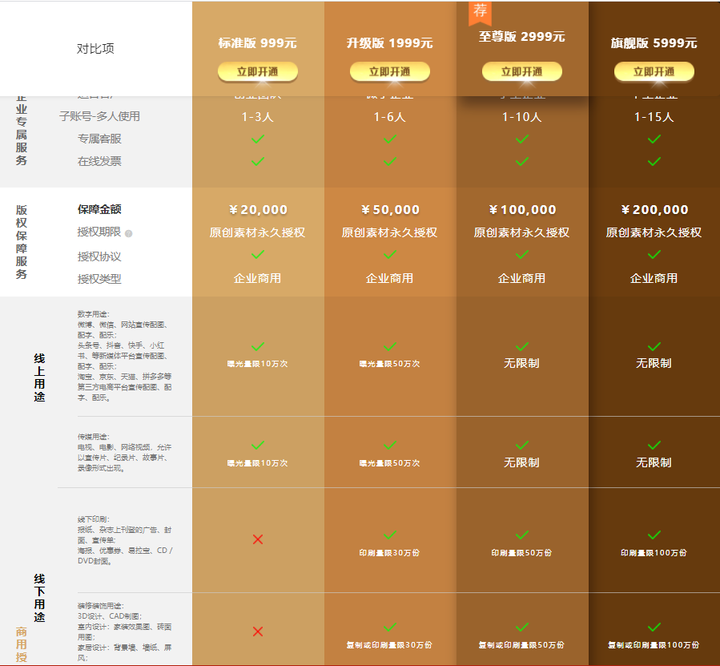Image resolution: width=720 pixels, height=666 pixels.
Task: Click the 专属客服 row label
Action: [x=100, y=139]
